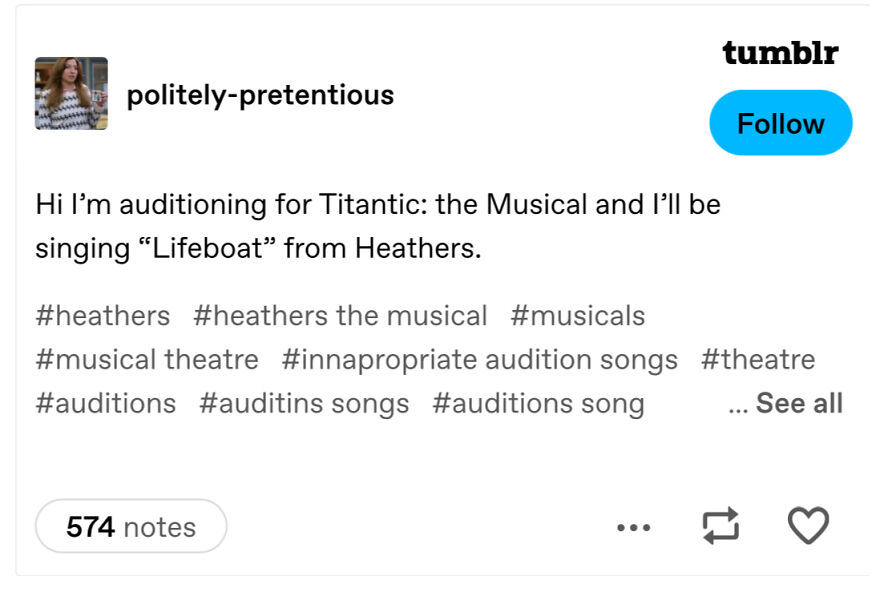Follow the politely-pretentious blog
The image size is (880, 592).
780,123
